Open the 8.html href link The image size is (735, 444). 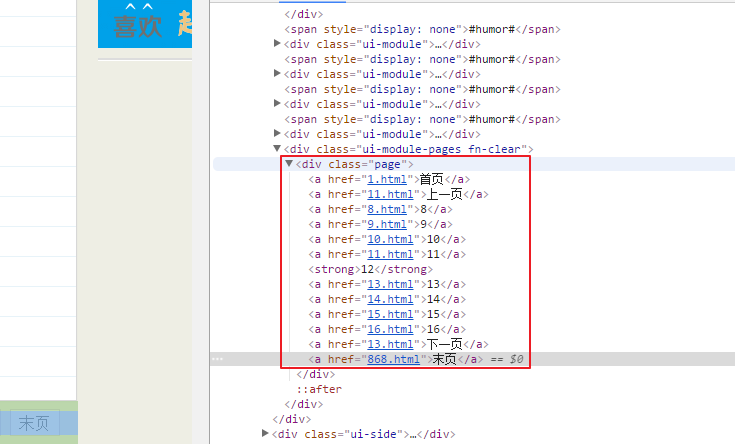(387, 209)
